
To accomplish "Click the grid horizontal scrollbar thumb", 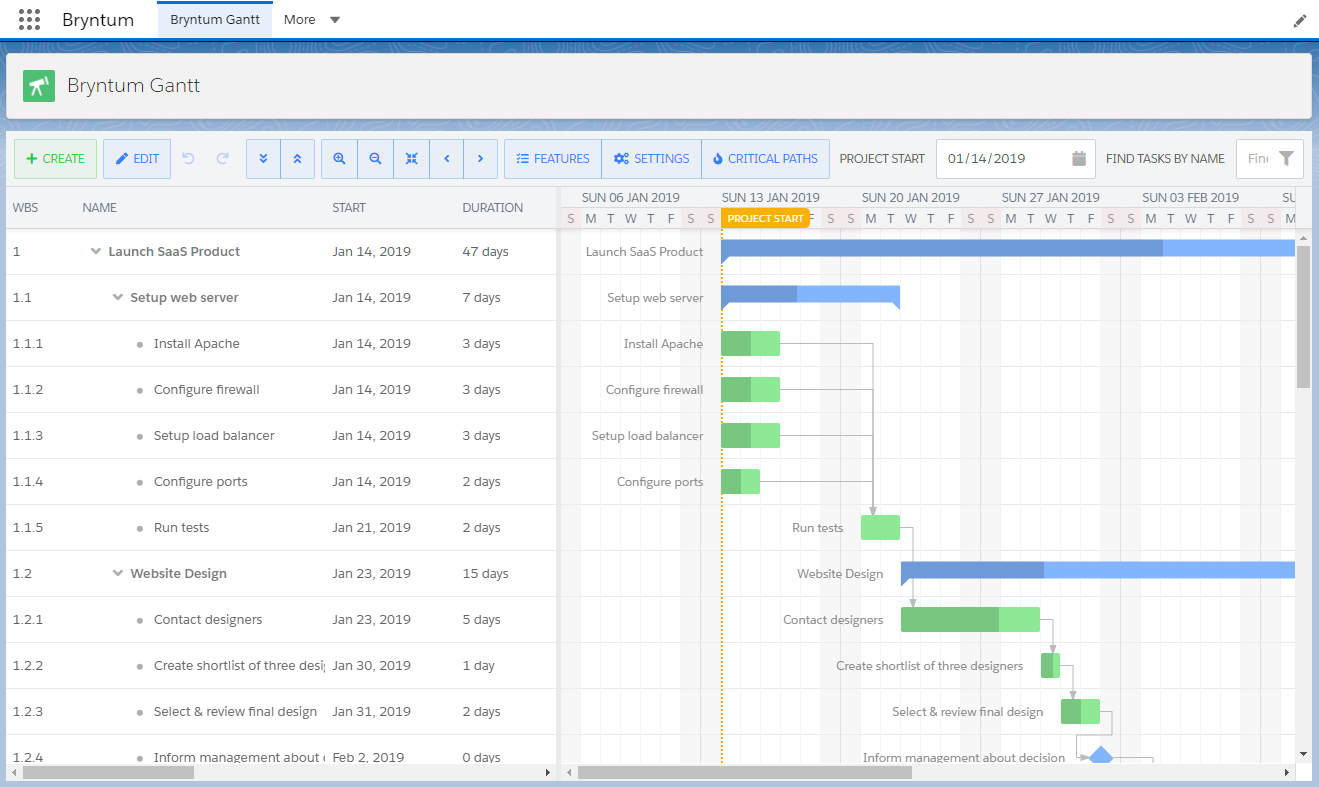I will pos(108,773).
